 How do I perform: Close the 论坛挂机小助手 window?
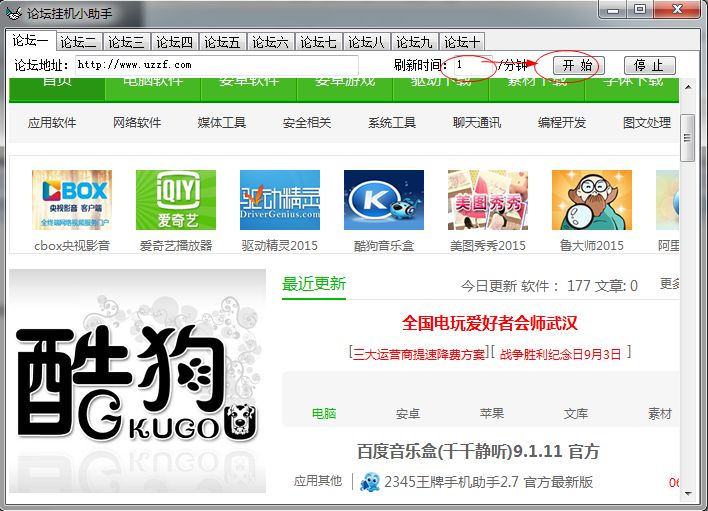[677, 10]
